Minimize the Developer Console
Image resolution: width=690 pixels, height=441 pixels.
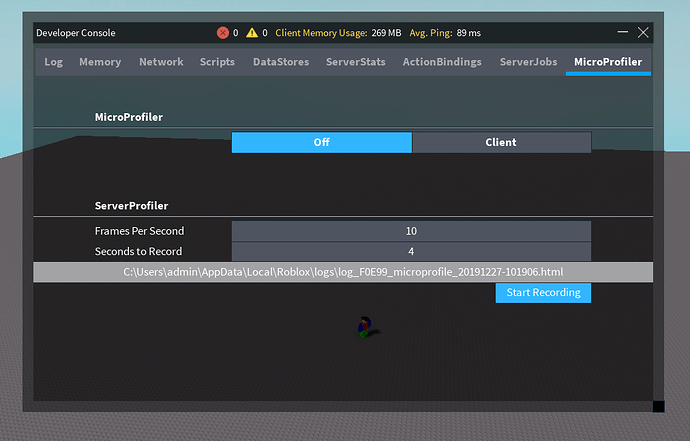click(622, 32)
